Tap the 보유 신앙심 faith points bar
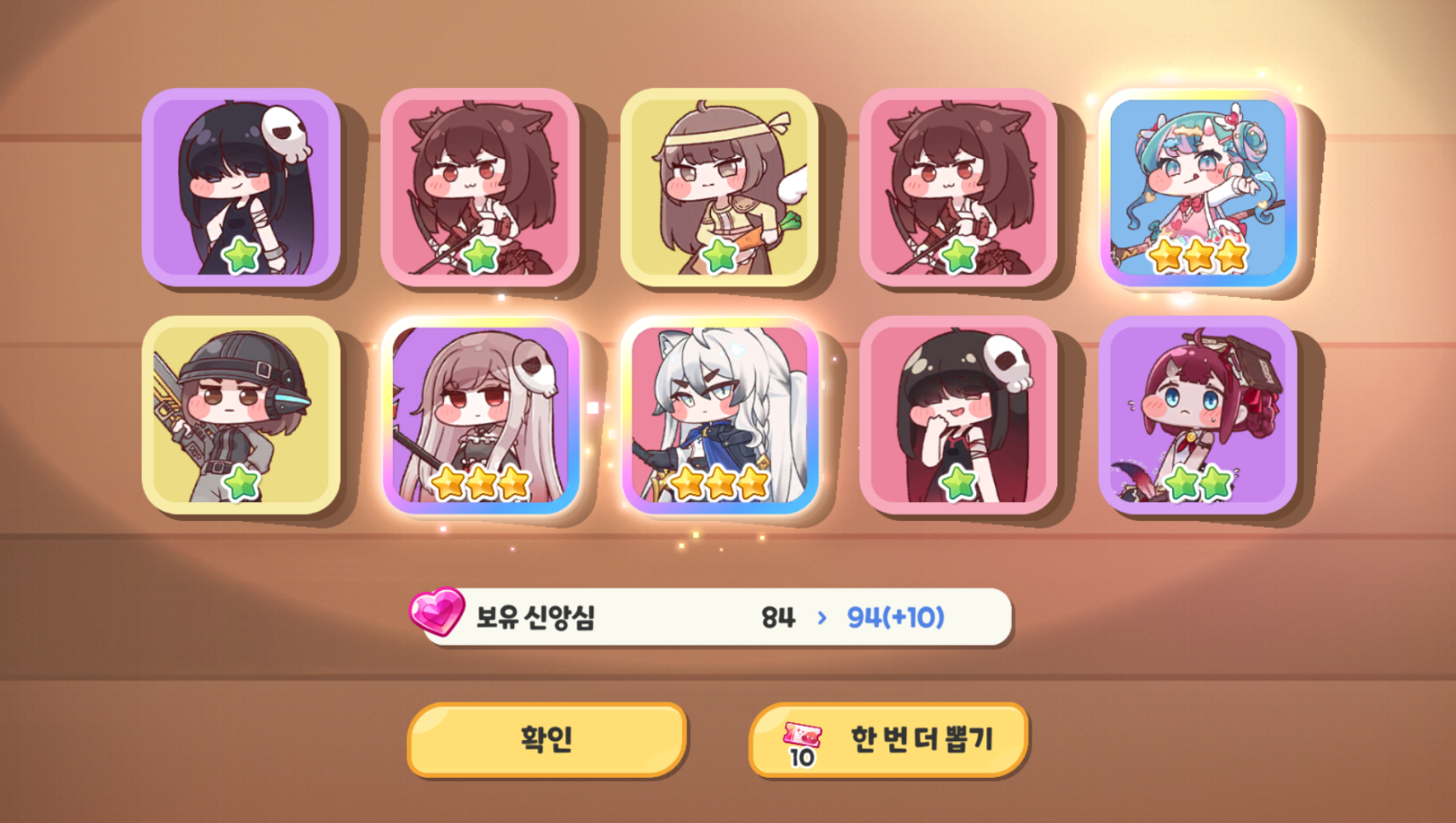Image resolution: width=1456 pixels, height=823 pixels. point(716,617)
